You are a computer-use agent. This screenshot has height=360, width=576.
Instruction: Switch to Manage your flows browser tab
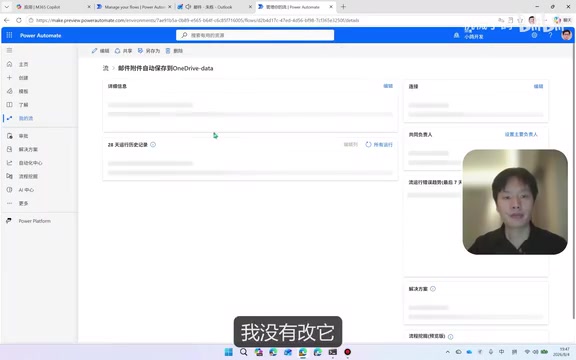pyautogui.click(x=134, y=7)
